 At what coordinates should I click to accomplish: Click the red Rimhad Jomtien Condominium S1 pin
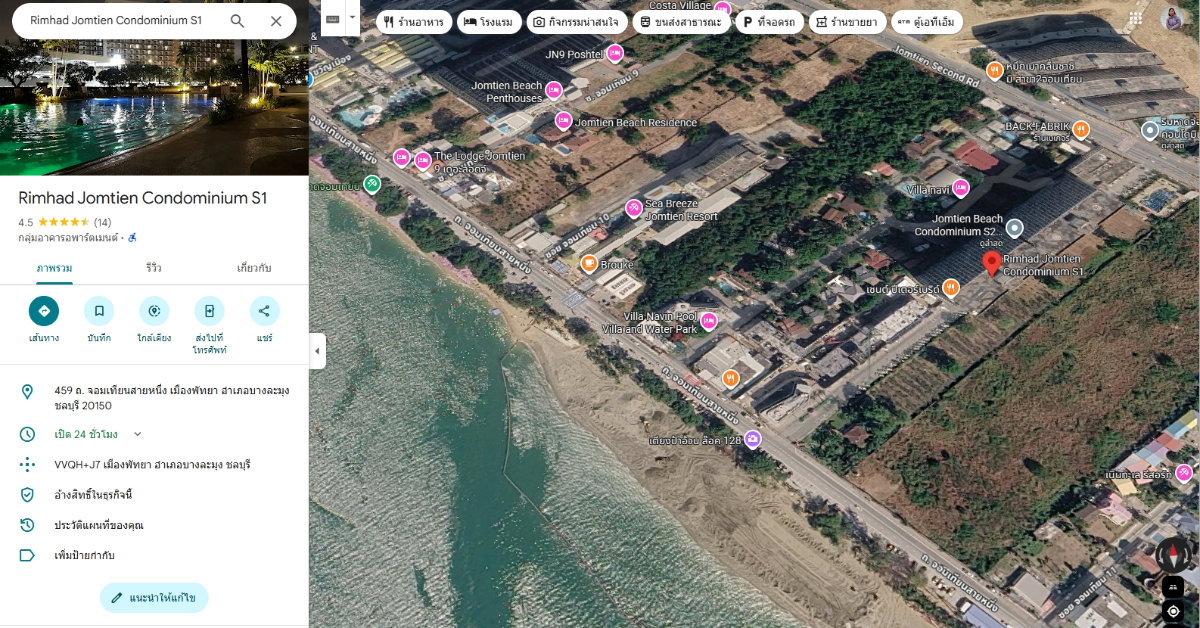(991, 264)
